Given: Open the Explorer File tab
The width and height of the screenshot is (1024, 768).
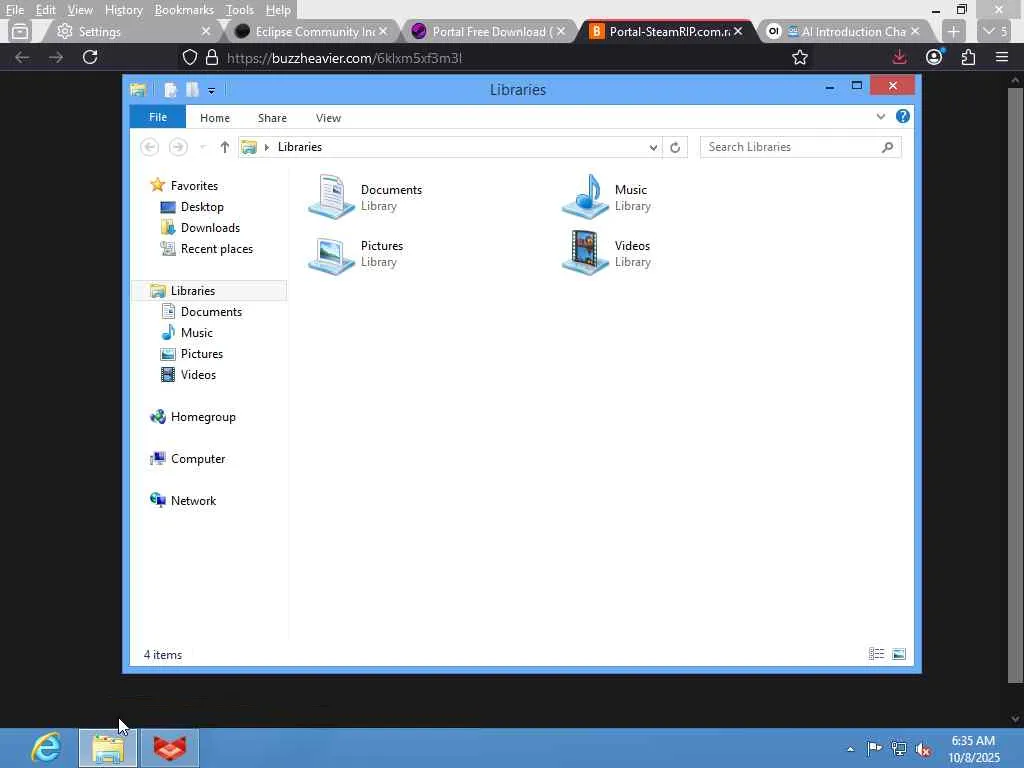Looking at the screenshot, I should (157, 117).
